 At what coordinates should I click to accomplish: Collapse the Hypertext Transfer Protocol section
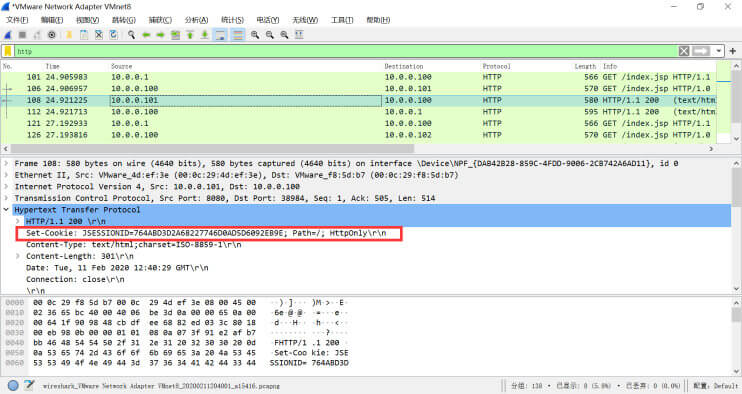click(x=6, y=210)
